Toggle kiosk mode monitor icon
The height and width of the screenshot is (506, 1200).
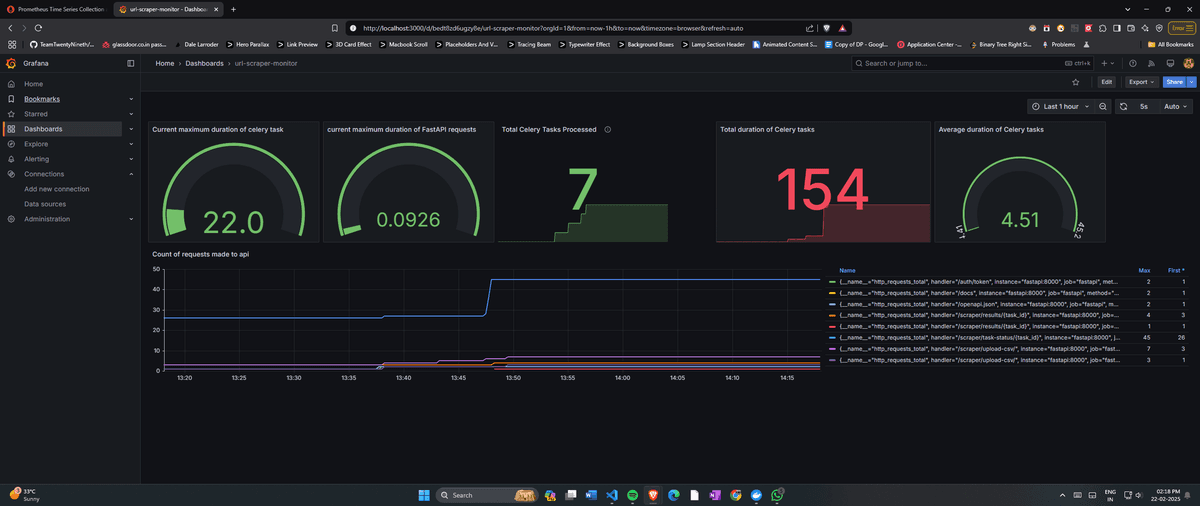coord(1169,63)
